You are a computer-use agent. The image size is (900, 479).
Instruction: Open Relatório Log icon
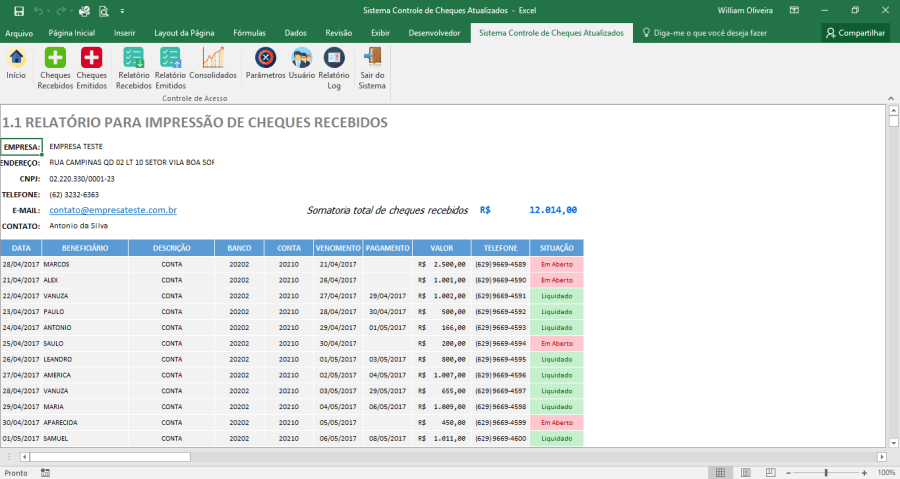(334, 58)
